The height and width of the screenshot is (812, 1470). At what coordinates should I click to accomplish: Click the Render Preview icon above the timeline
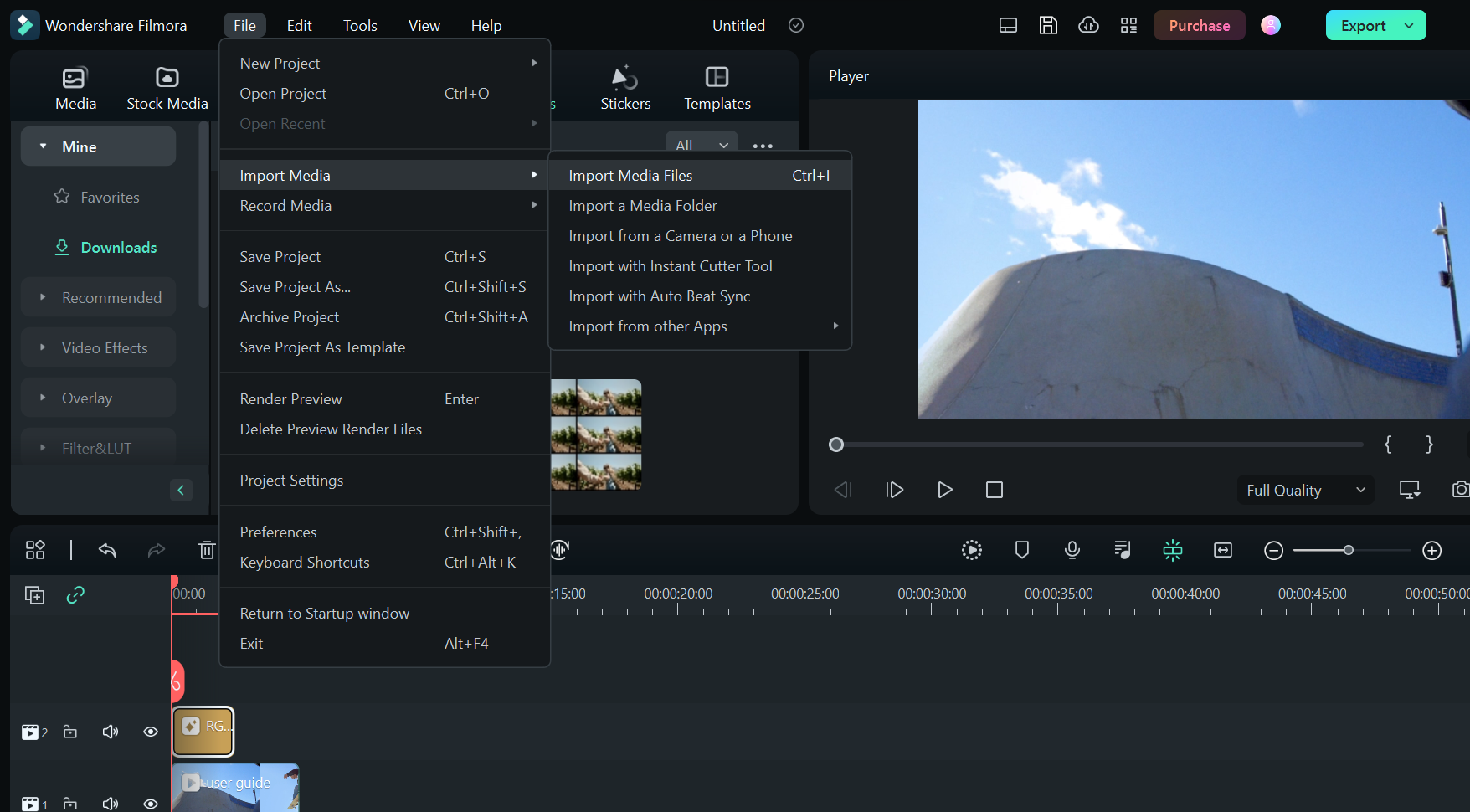[971, 550]
